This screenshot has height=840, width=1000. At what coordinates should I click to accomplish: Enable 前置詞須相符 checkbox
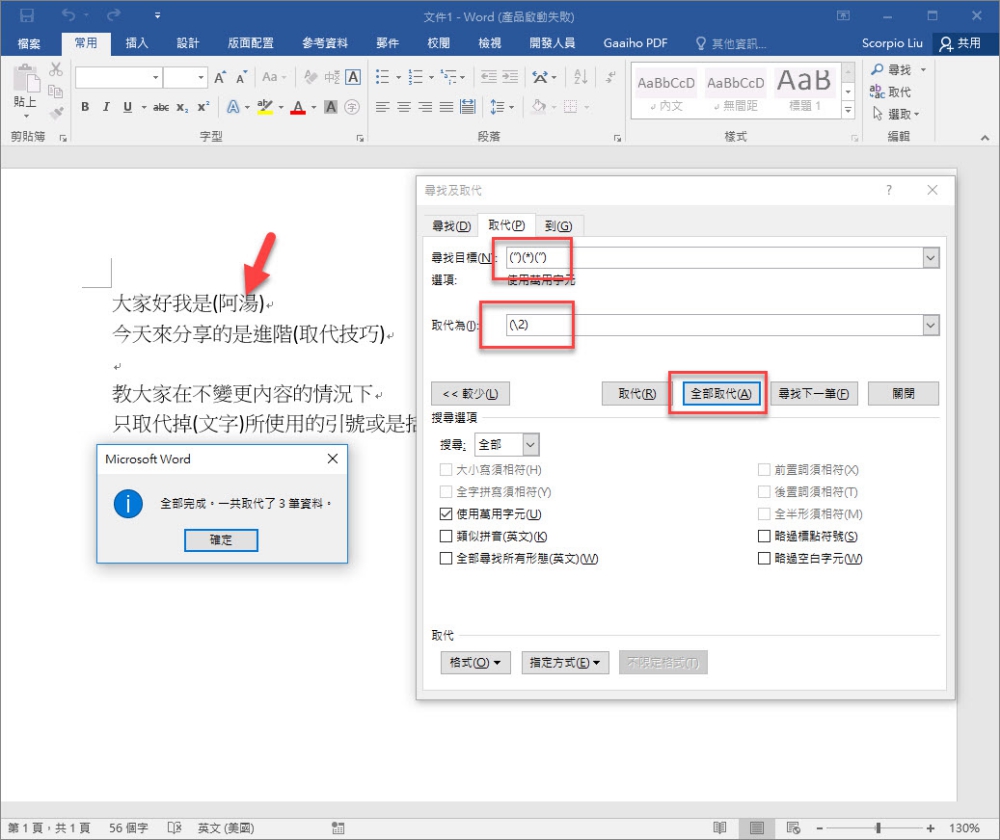(764, 470)
